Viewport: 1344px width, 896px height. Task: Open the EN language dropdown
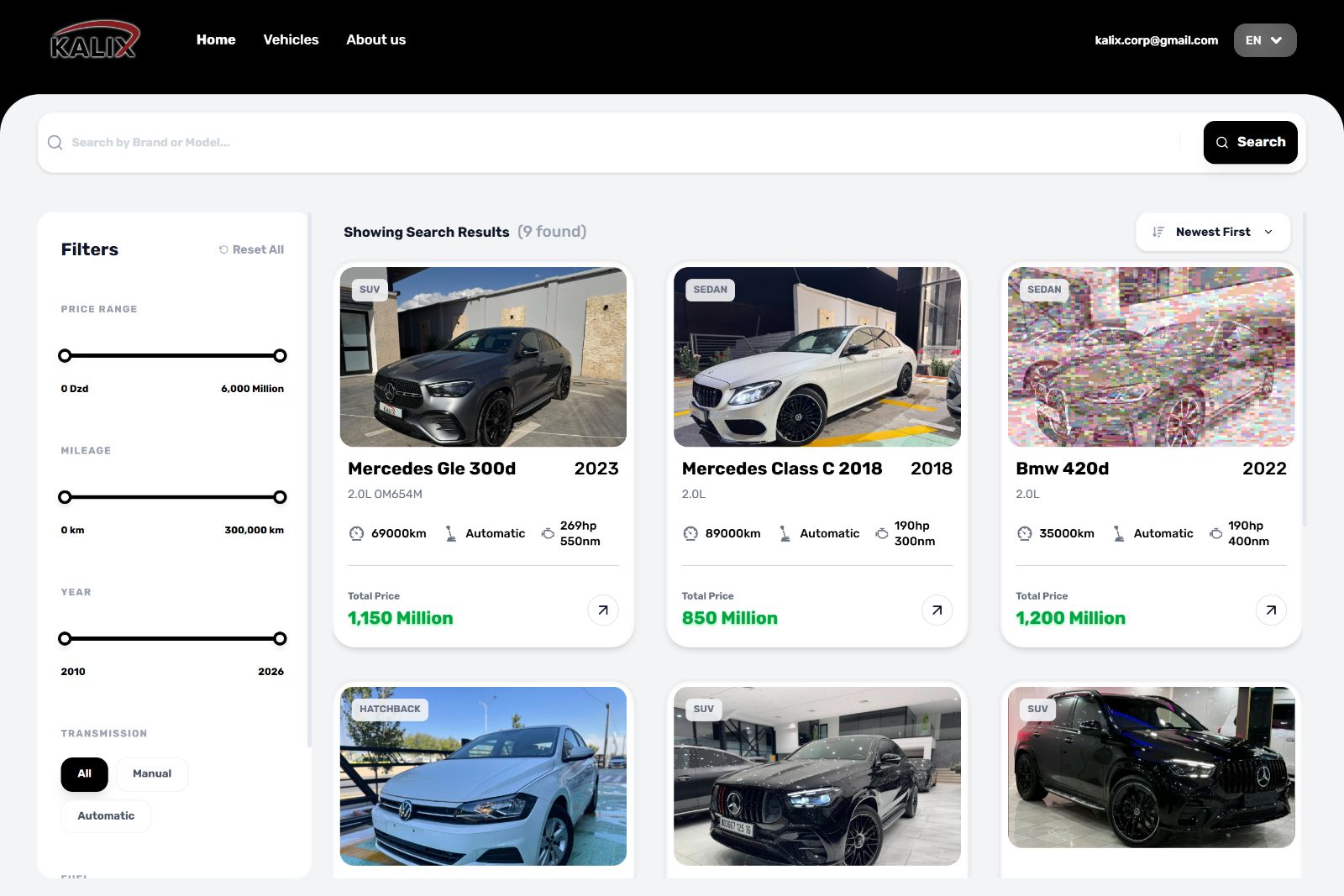[1265, 40]
